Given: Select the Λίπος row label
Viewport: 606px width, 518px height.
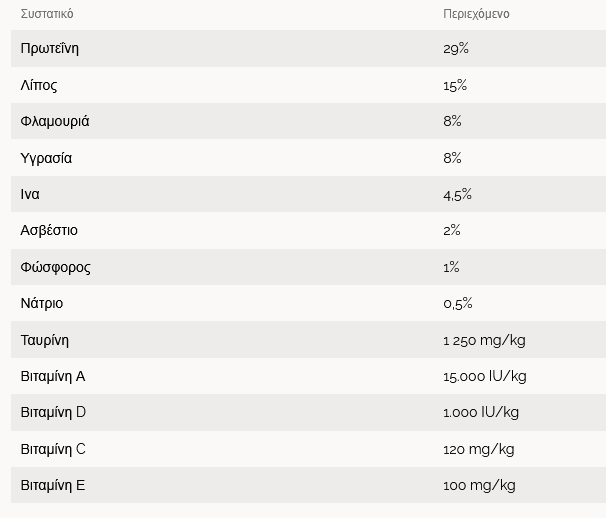Looking at the screenshot, I should click(x=39, y=85).
